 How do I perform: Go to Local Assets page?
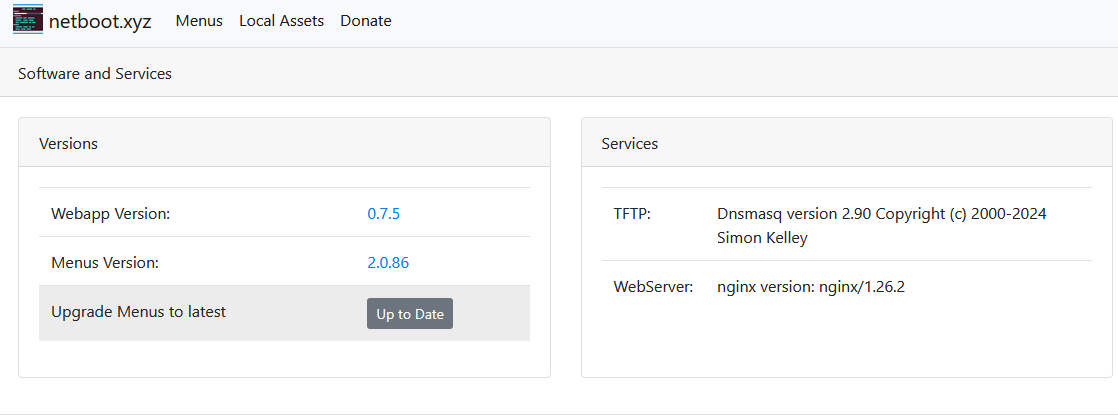point(282,21)
